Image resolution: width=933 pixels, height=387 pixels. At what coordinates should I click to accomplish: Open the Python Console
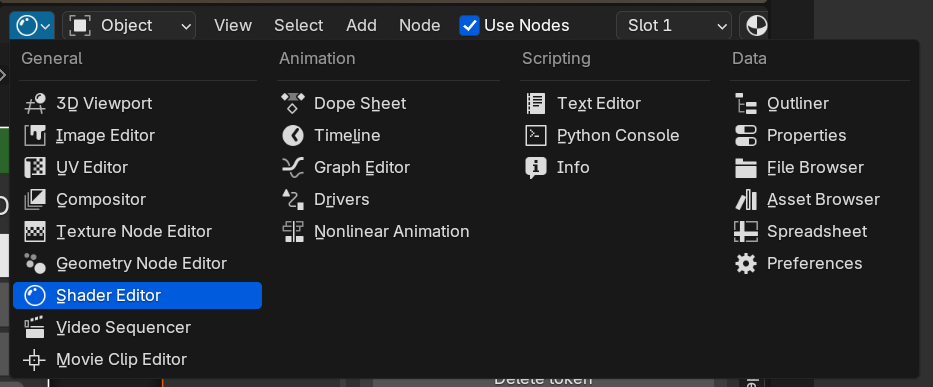point(615,136)
